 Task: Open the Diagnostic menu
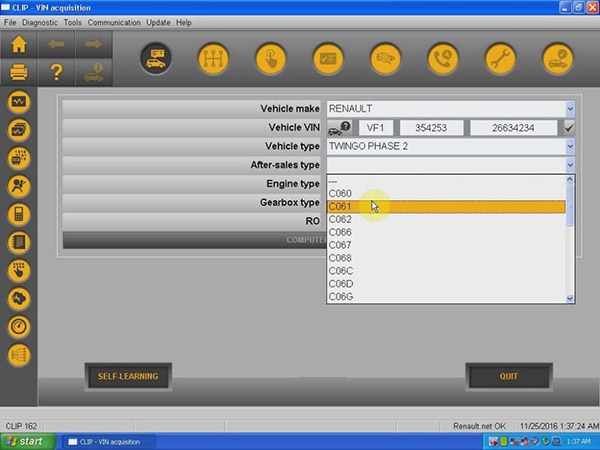40,22
